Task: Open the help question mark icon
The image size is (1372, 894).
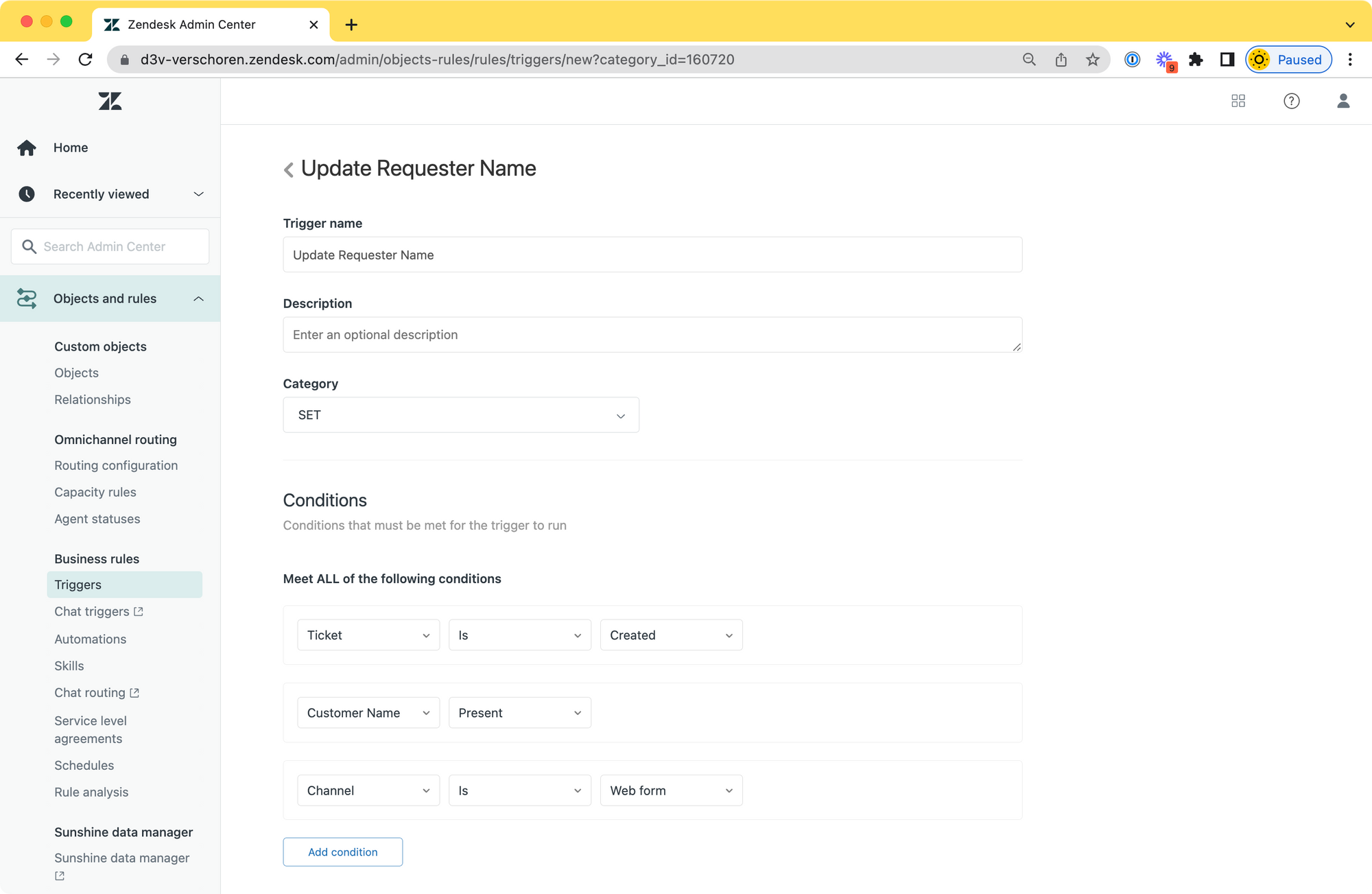Action: 1291,102
